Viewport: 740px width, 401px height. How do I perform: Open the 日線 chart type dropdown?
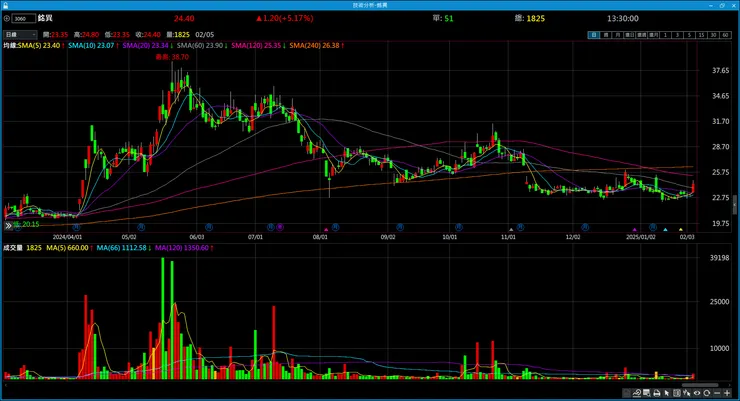point(20,34)
